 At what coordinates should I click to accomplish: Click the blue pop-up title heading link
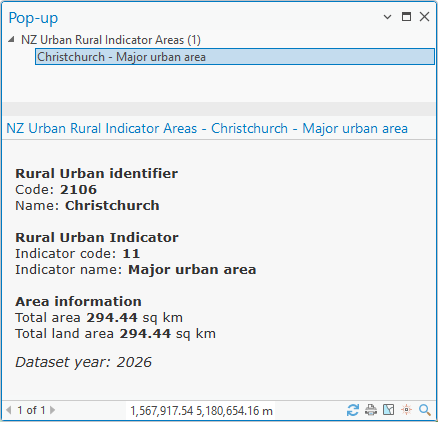(207, 128)
